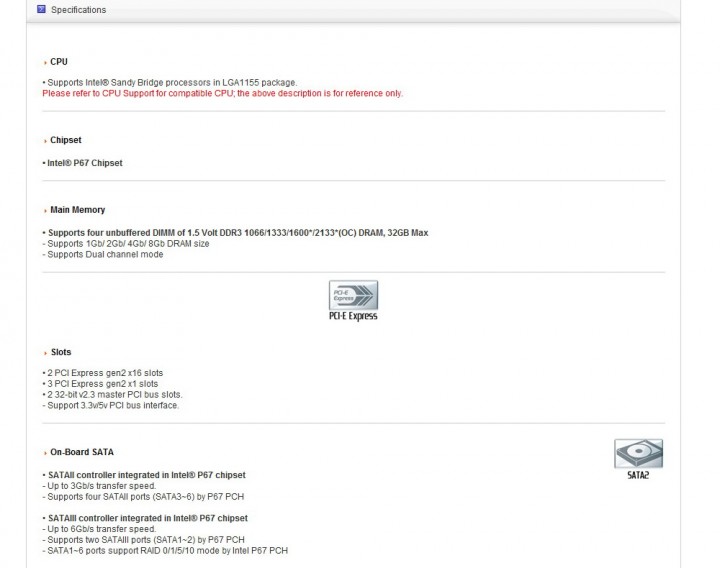Screen dimensions: 720x568
Task: Click the PCI-E Express logo icon
Action: click(x=353, y=295)
